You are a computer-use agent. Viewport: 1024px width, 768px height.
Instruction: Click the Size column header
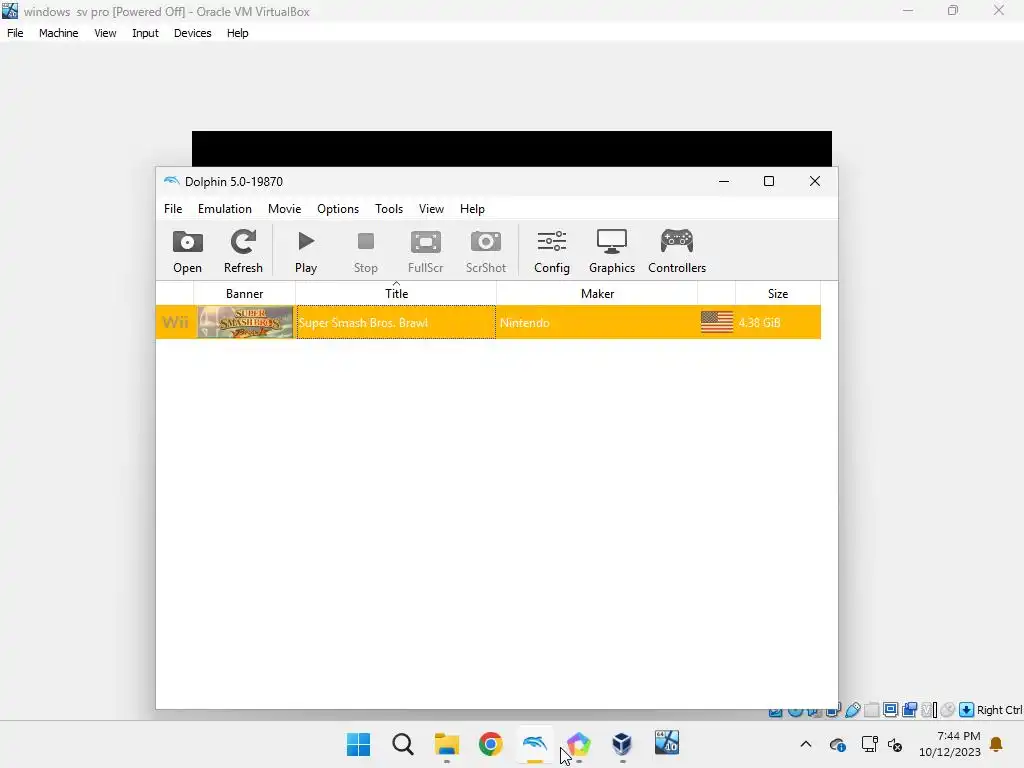pos(778,294)
